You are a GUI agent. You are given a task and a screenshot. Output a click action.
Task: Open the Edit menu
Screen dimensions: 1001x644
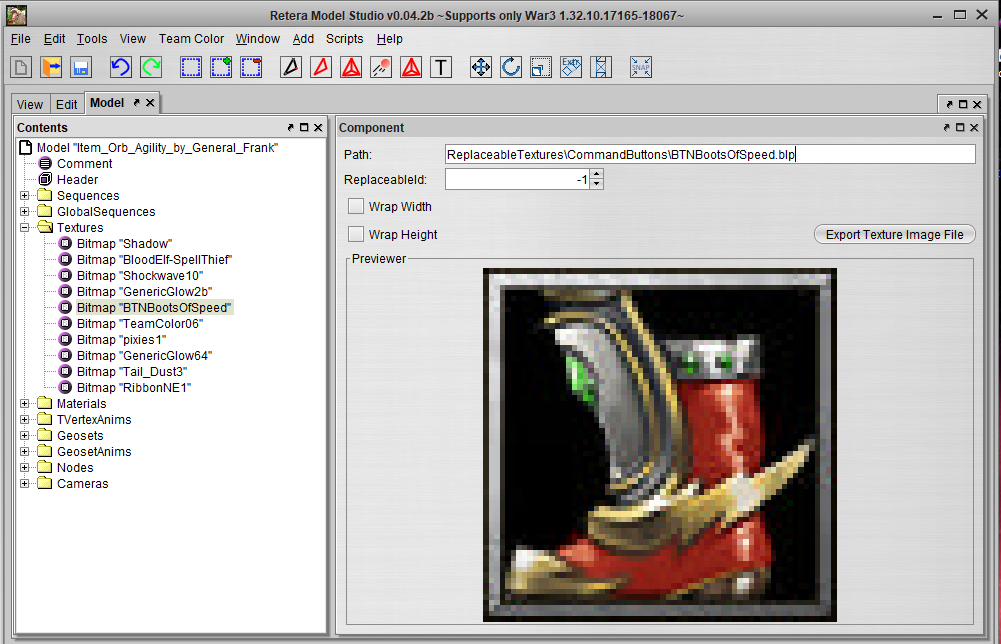[x=54, y=39]
